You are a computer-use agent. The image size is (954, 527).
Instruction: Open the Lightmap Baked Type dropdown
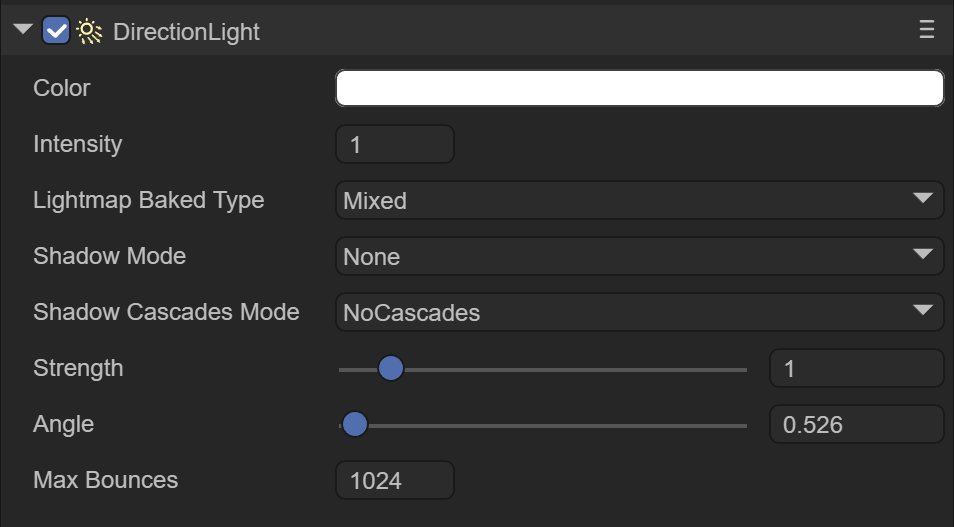click(639, 200)
